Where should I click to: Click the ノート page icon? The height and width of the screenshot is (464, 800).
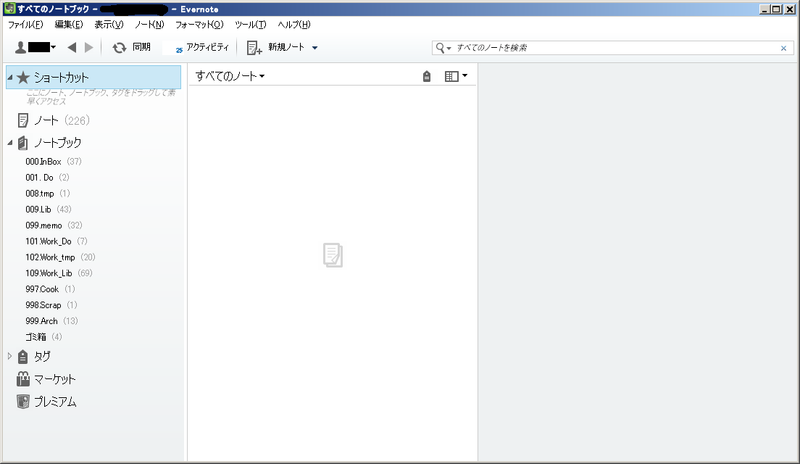coord(23,120)
